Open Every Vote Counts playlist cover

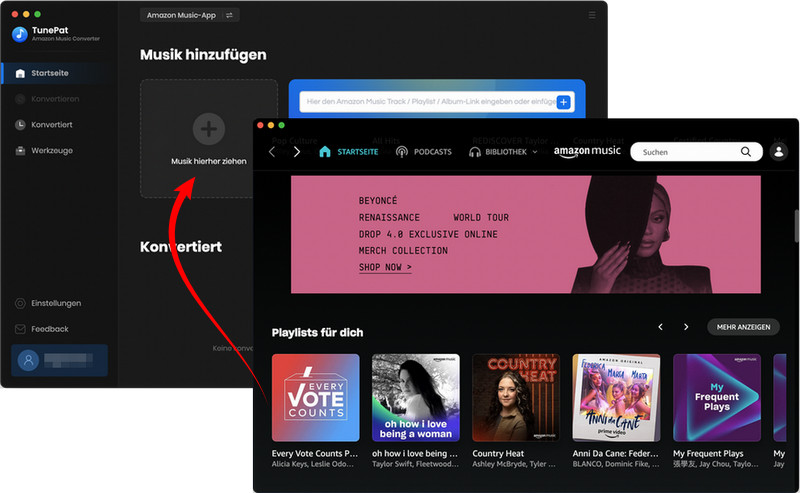(316, 398)
